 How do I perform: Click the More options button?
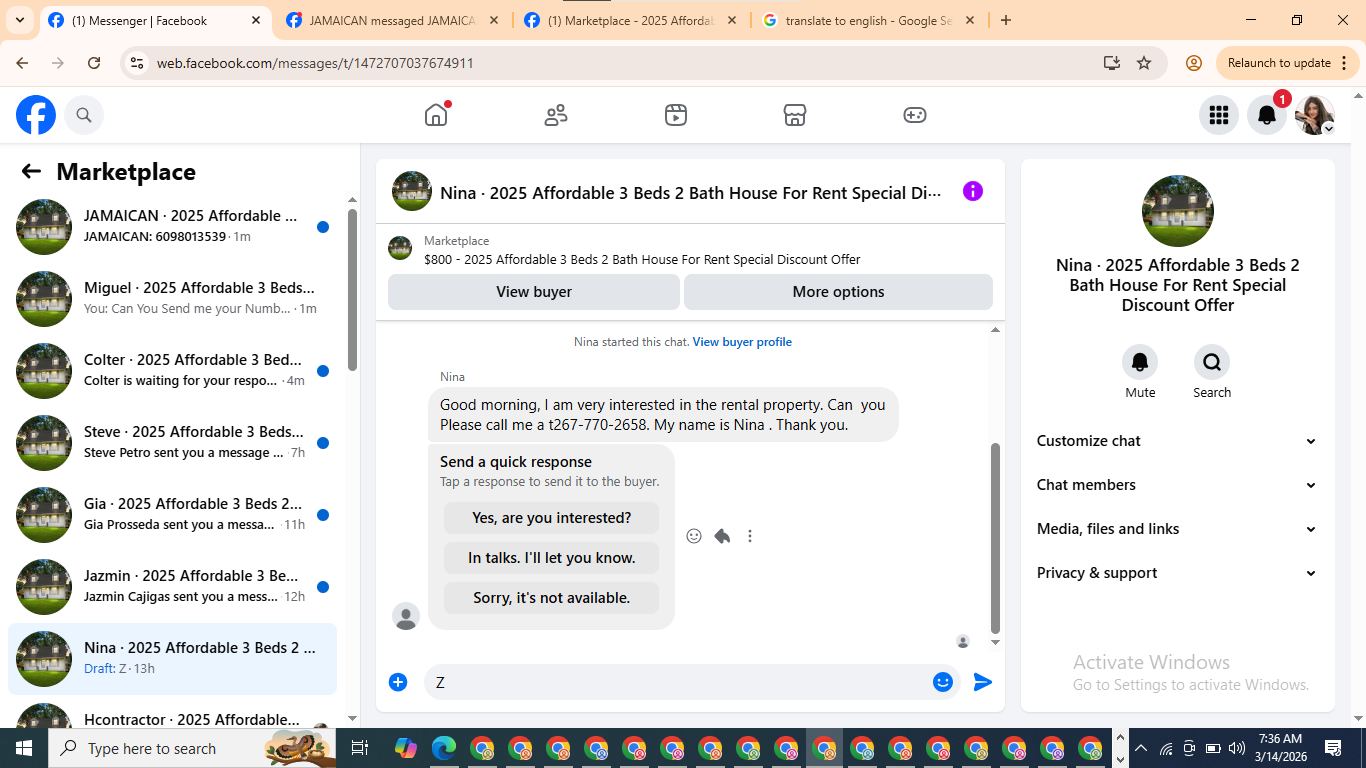click(x=838, y=292)
